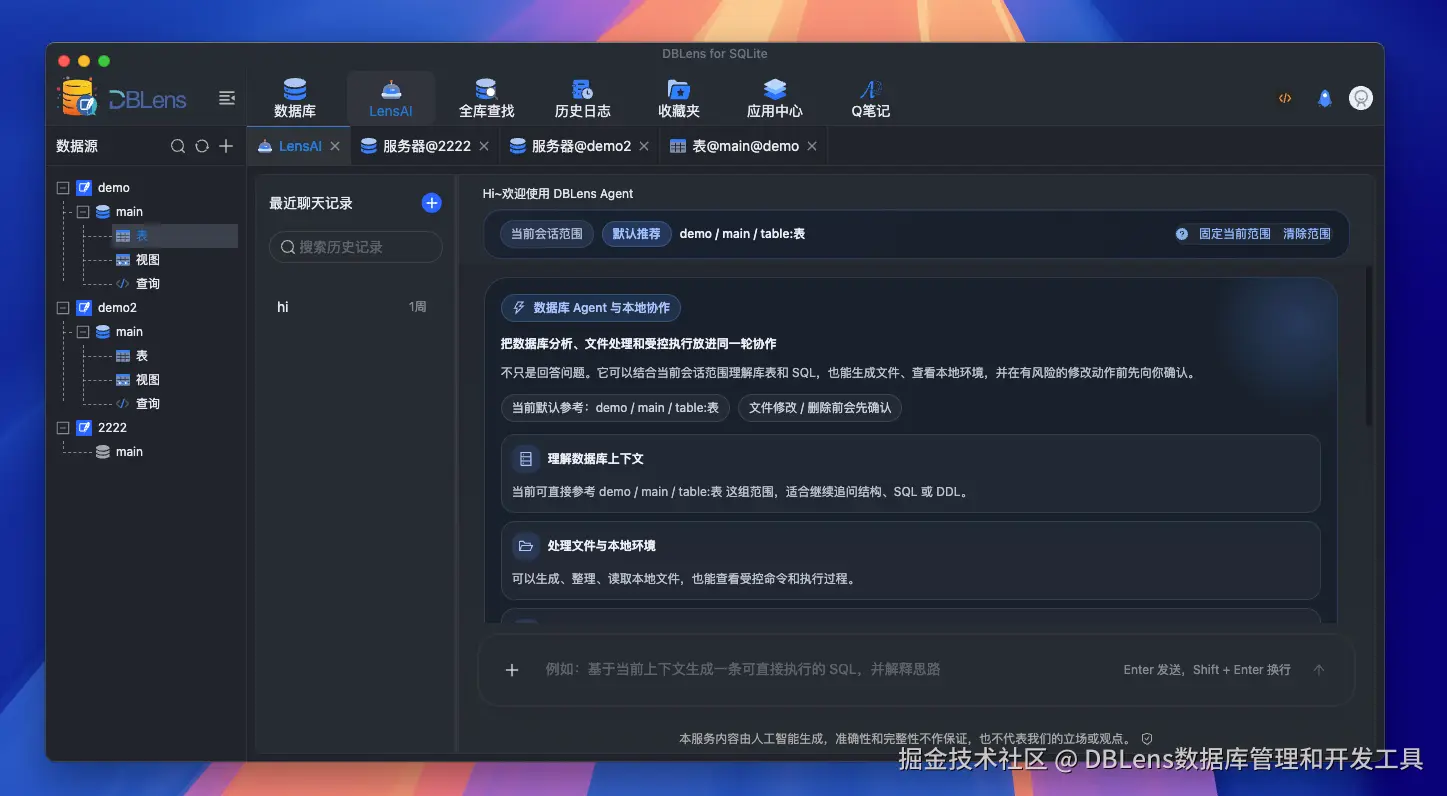Click 固定当前范围 link

point(1235,234)
